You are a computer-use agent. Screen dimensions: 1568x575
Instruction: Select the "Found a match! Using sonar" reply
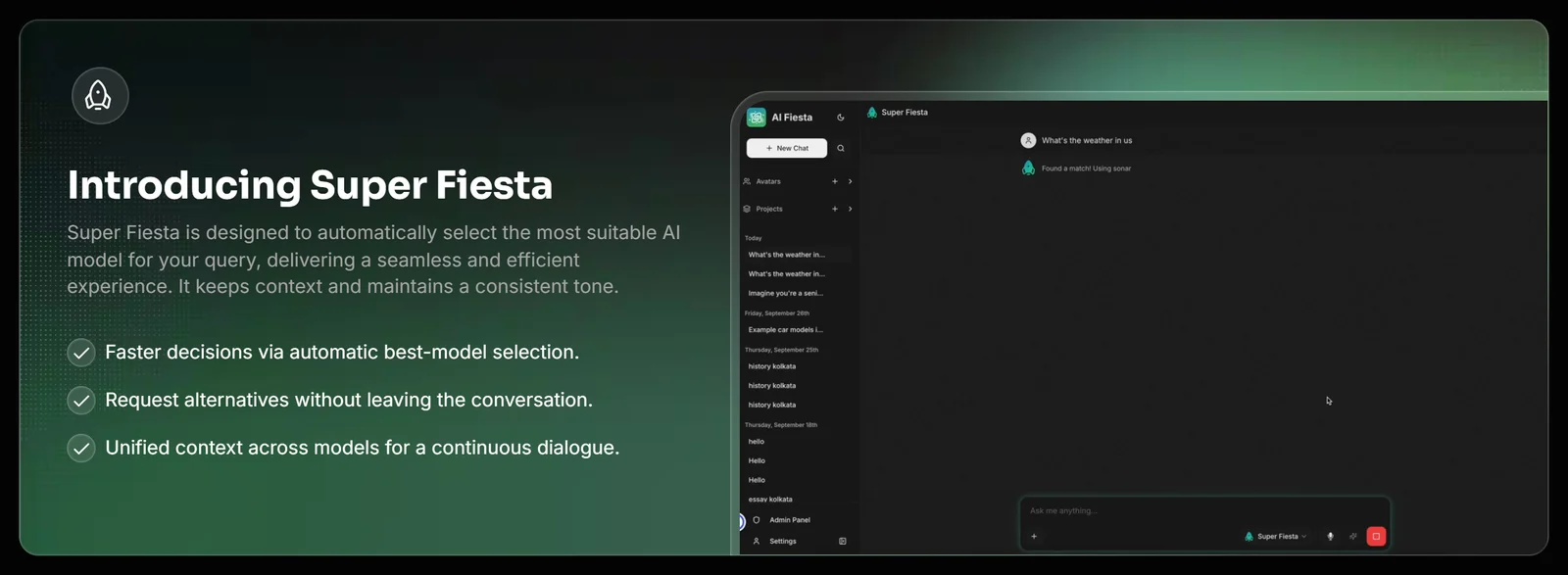click(1086, 168)
